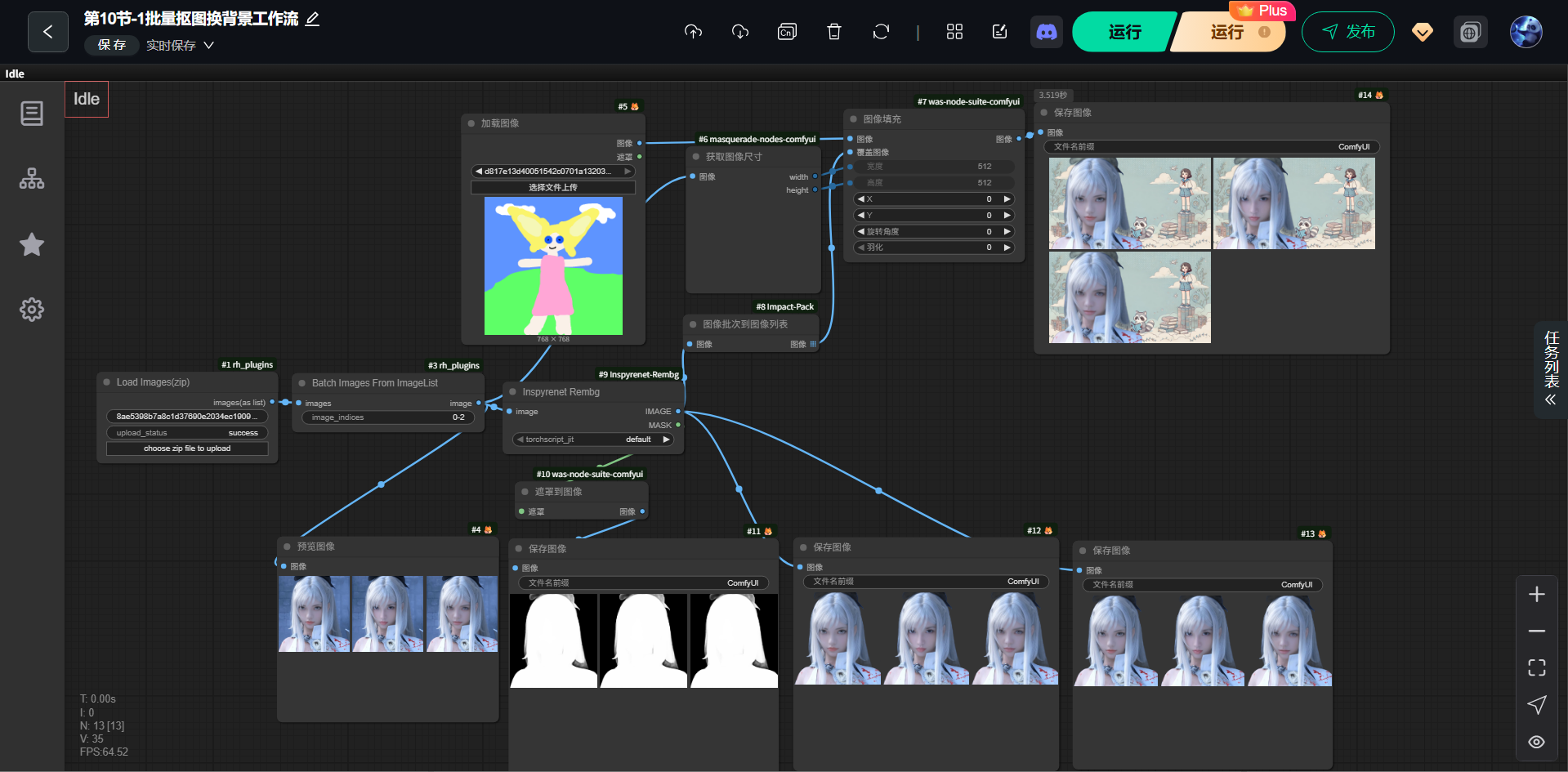Click the paper plane locate icon
This screenshot has width=1568, height=772.
(x=1537, y=705)
